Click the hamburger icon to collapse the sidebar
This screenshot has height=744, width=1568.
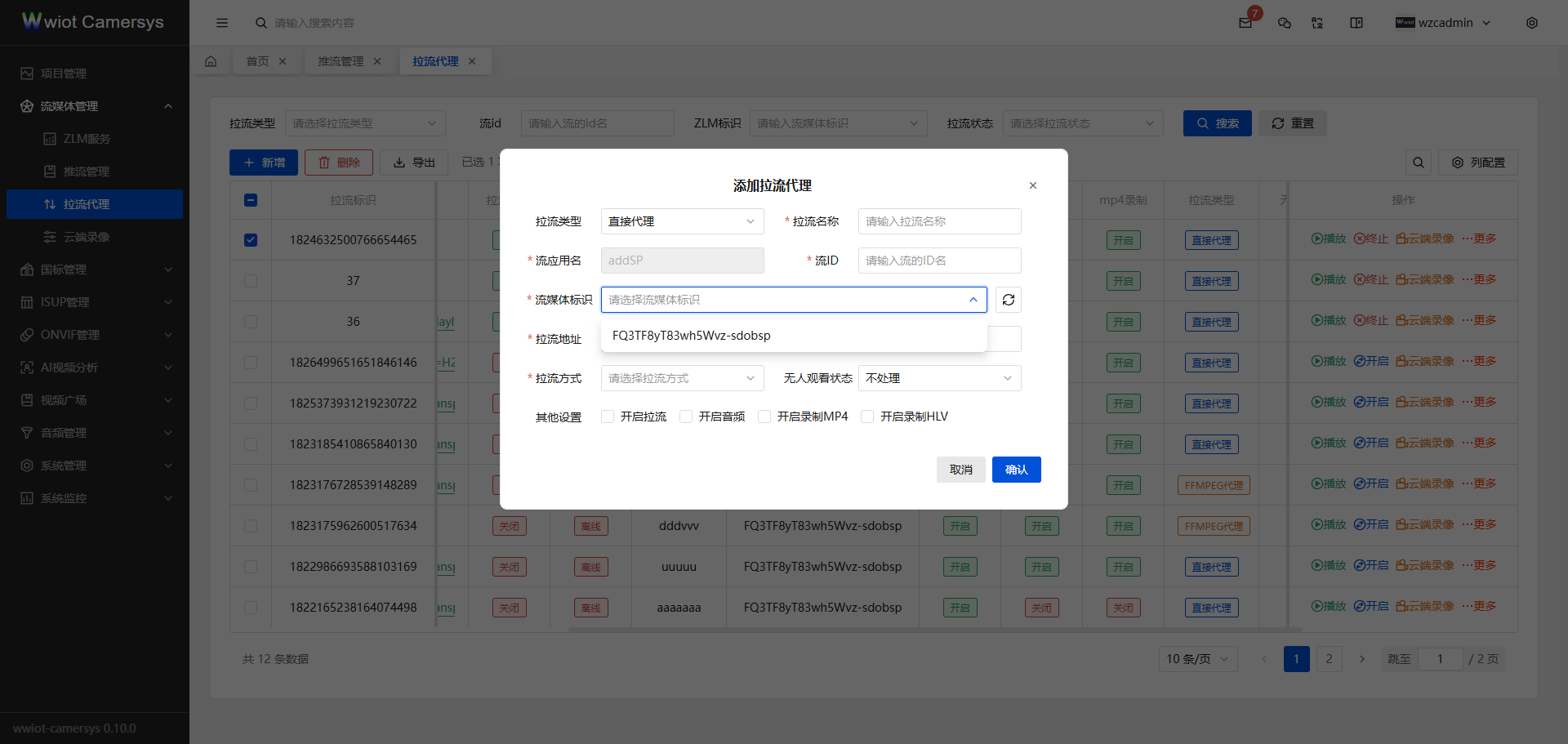(x=222, y=23)
